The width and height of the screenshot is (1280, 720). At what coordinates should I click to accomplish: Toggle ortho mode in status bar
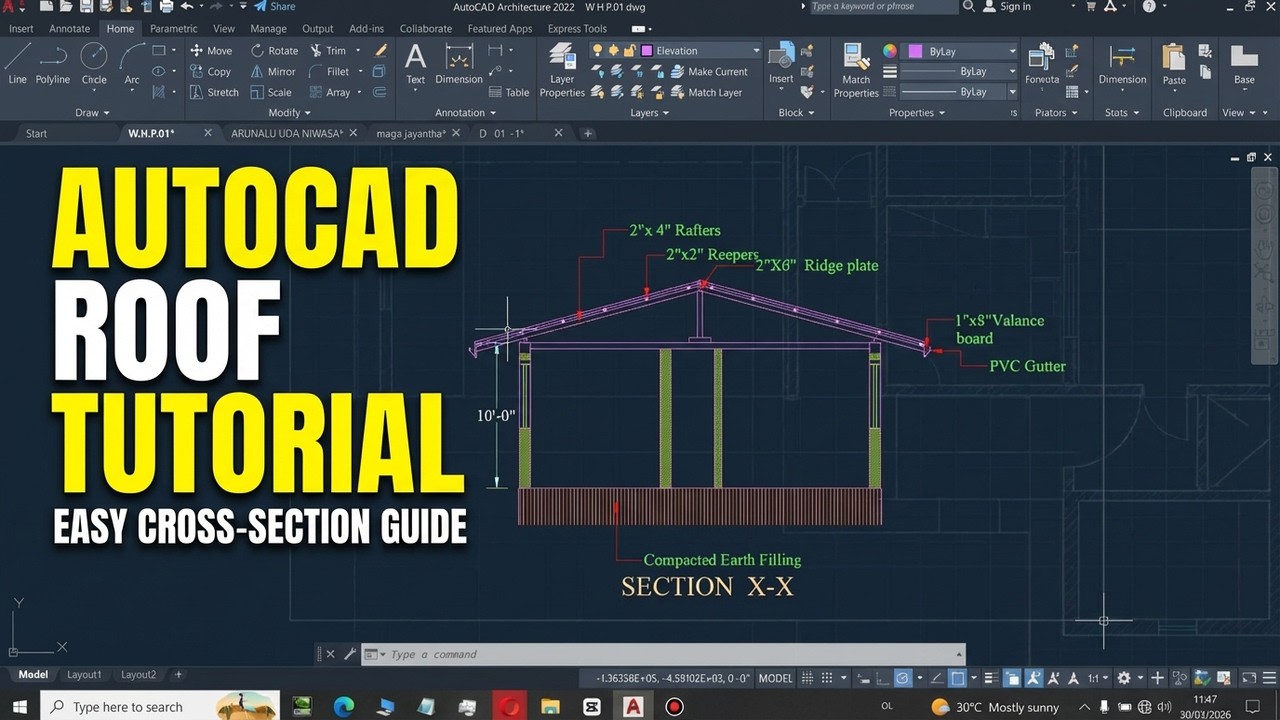[x=881, y=678]
